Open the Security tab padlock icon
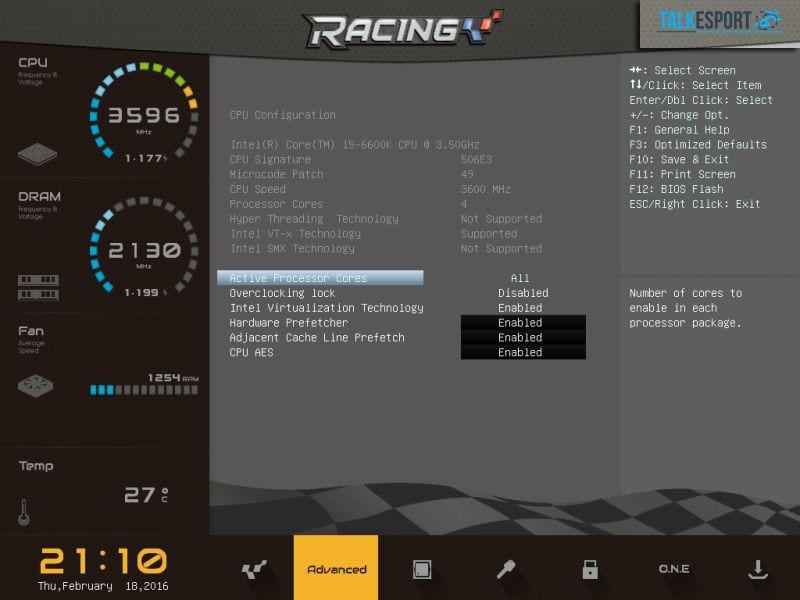Image resolution: width=800 pixels, height=600 pixels. click(590, 569)
